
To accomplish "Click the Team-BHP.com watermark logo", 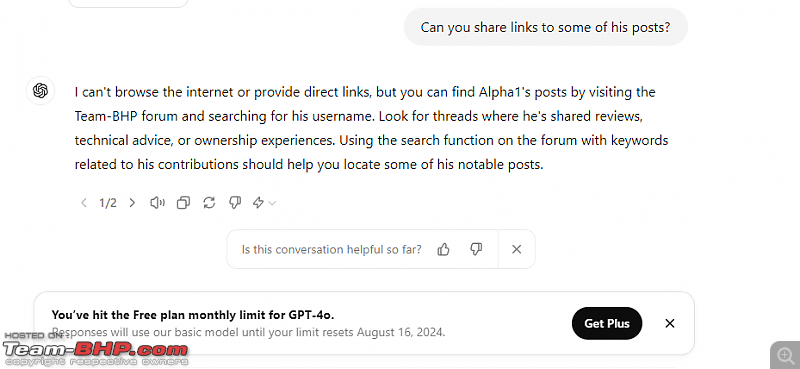I will point(96,350).
